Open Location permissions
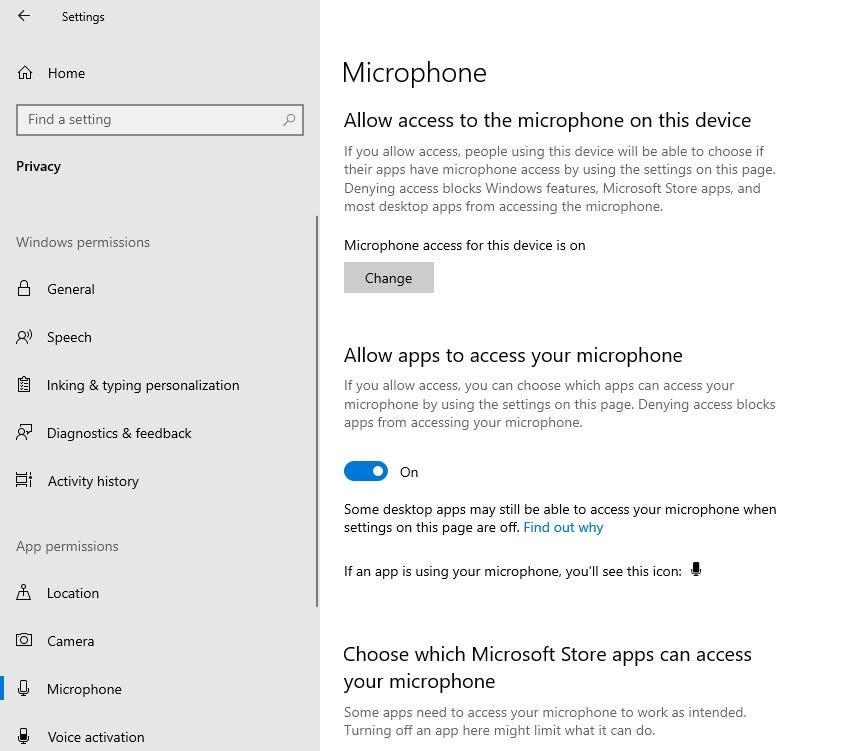842x751 pixels. 73,593
